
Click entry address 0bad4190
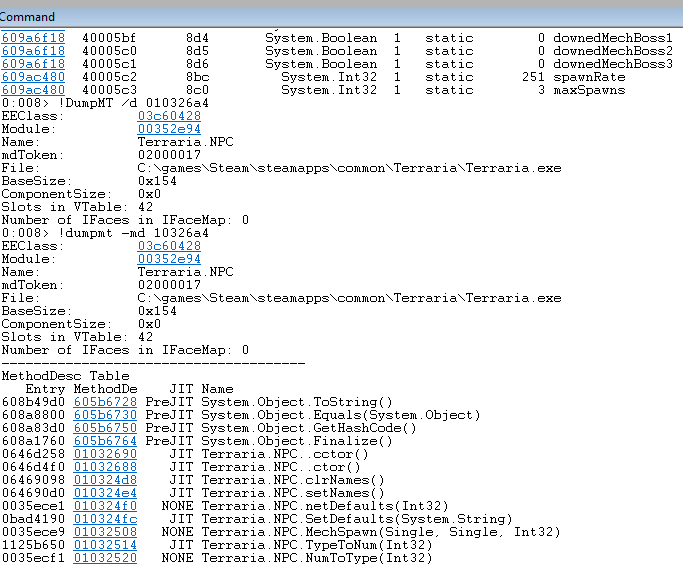pyautogui.click(x=33, y=519)
